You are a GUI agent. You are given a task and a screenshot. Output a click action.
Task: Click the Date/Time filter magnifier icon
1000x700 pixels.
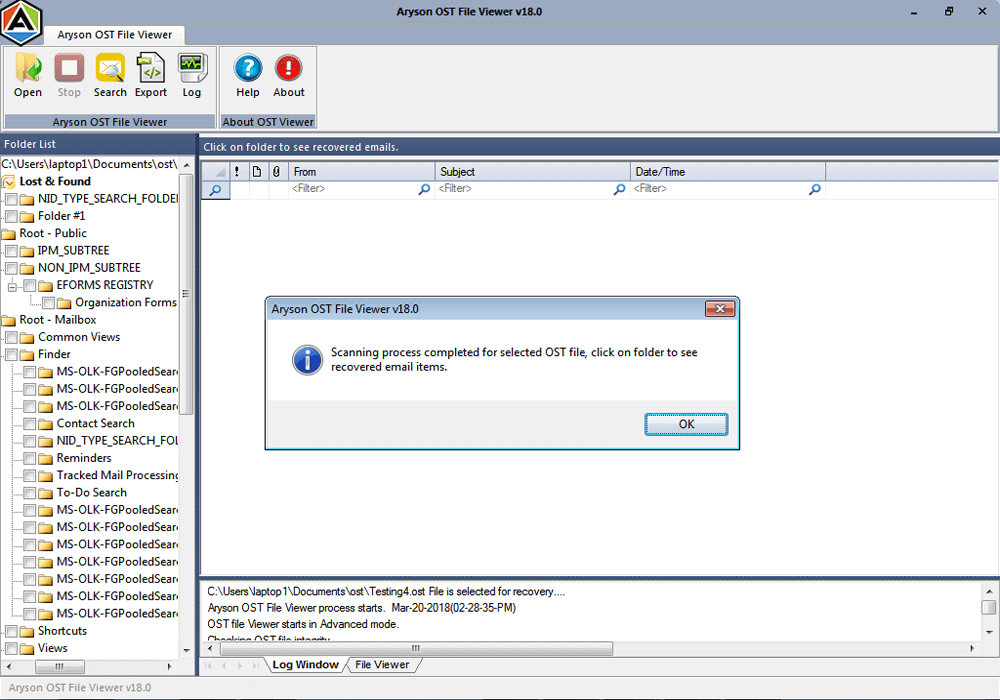pyautogui.click(x=814, y=189)
